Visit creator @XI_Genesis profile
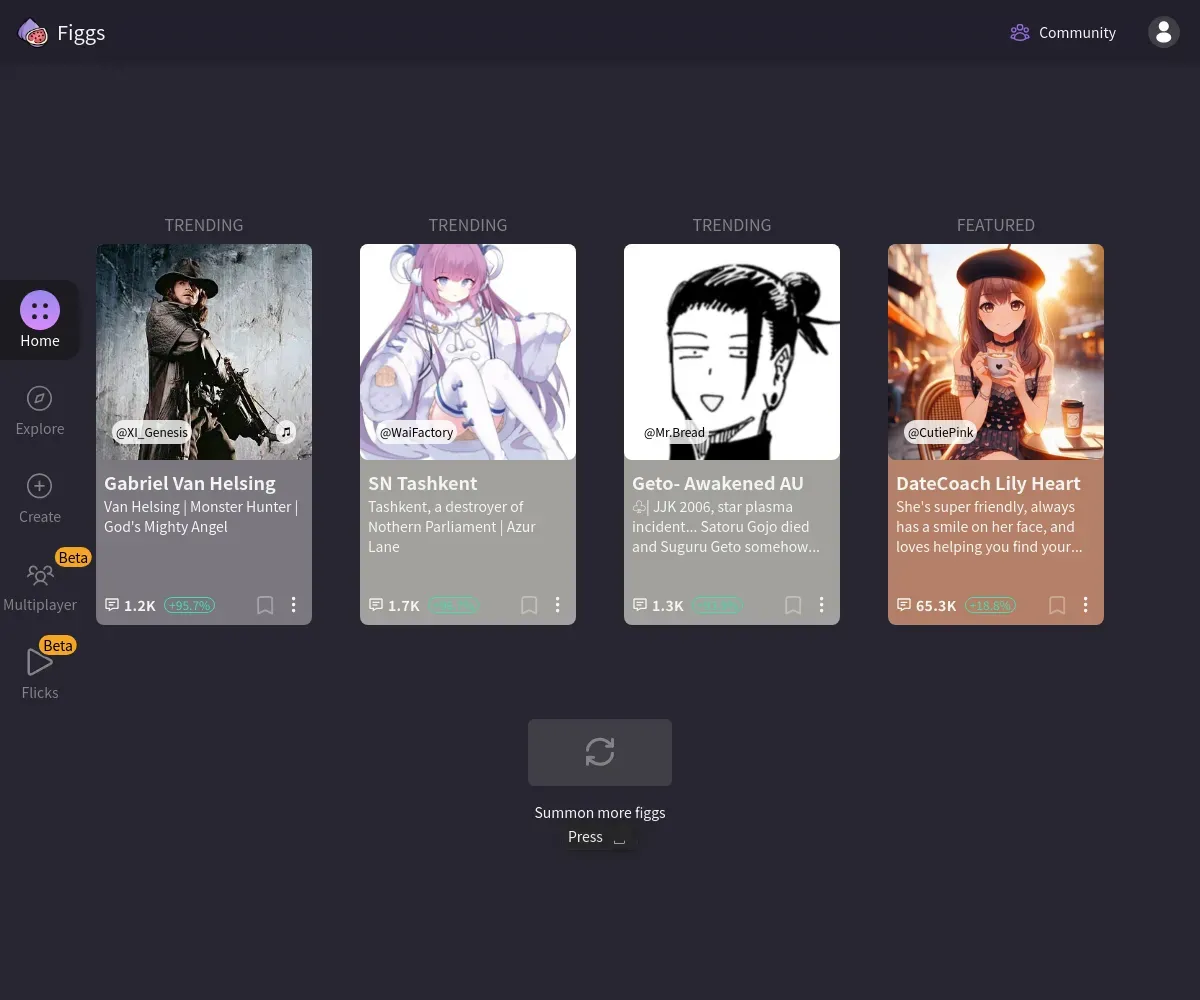 (152, 433)
